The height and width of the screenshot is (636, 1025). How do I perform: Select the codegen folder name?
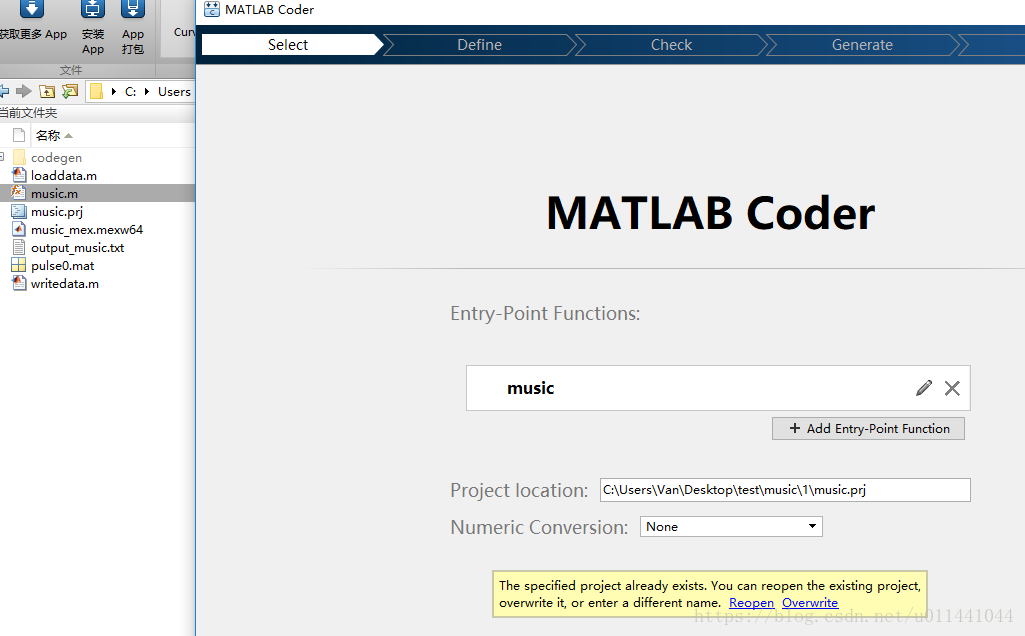[56, 158]
